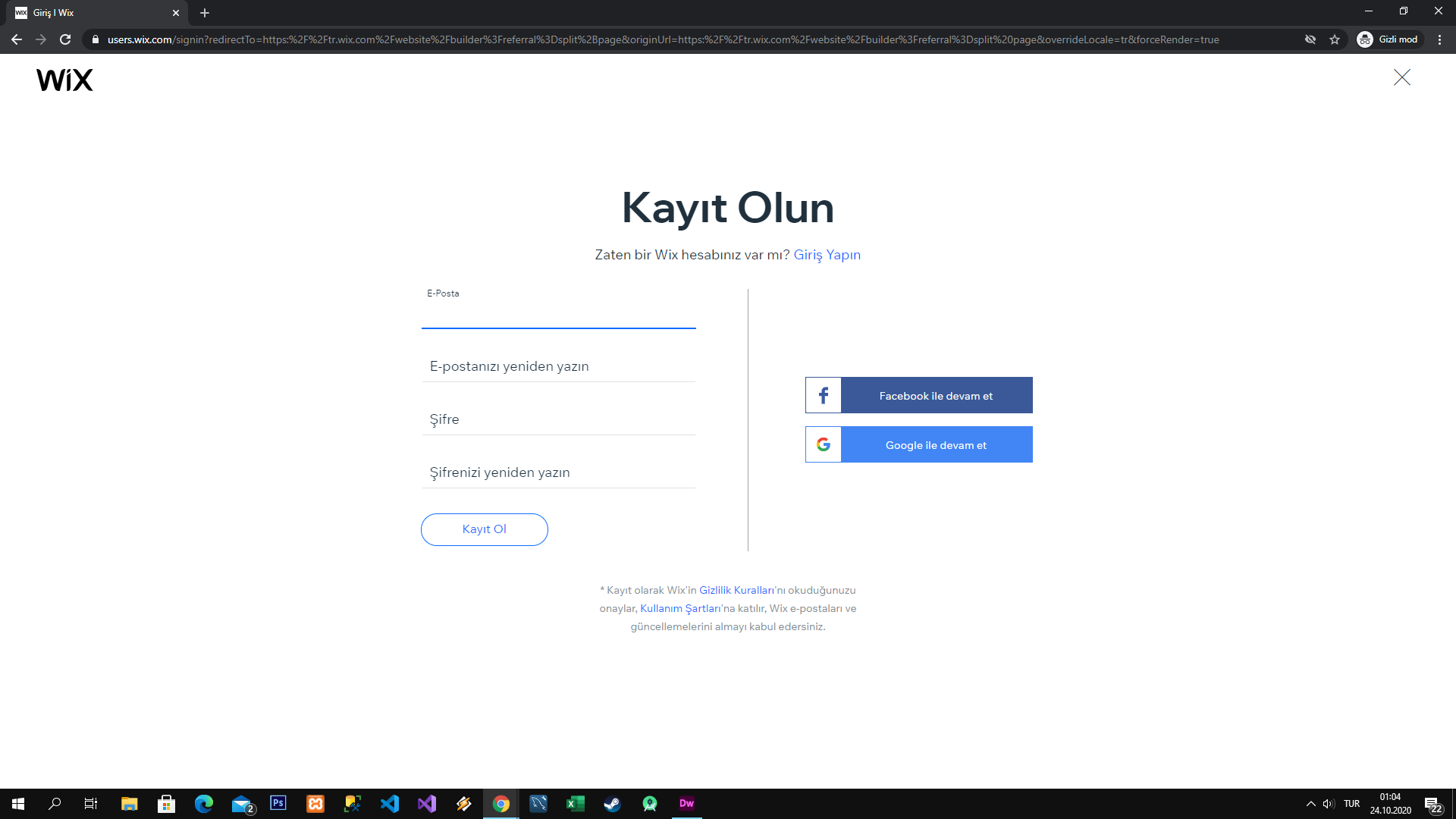Click the volume speaker tray icon
The width and height of the screenshot is (1456, 819).
(1329, 804)
